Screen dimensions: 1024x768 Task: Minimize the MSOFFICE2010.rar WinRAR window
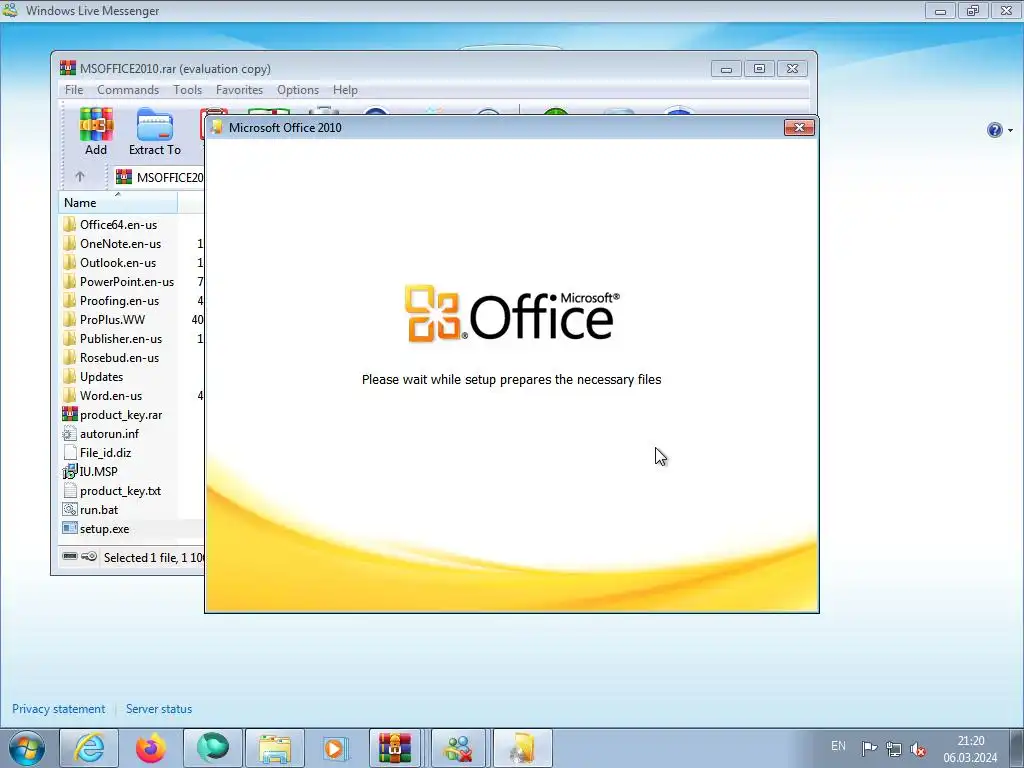point(726,69)
